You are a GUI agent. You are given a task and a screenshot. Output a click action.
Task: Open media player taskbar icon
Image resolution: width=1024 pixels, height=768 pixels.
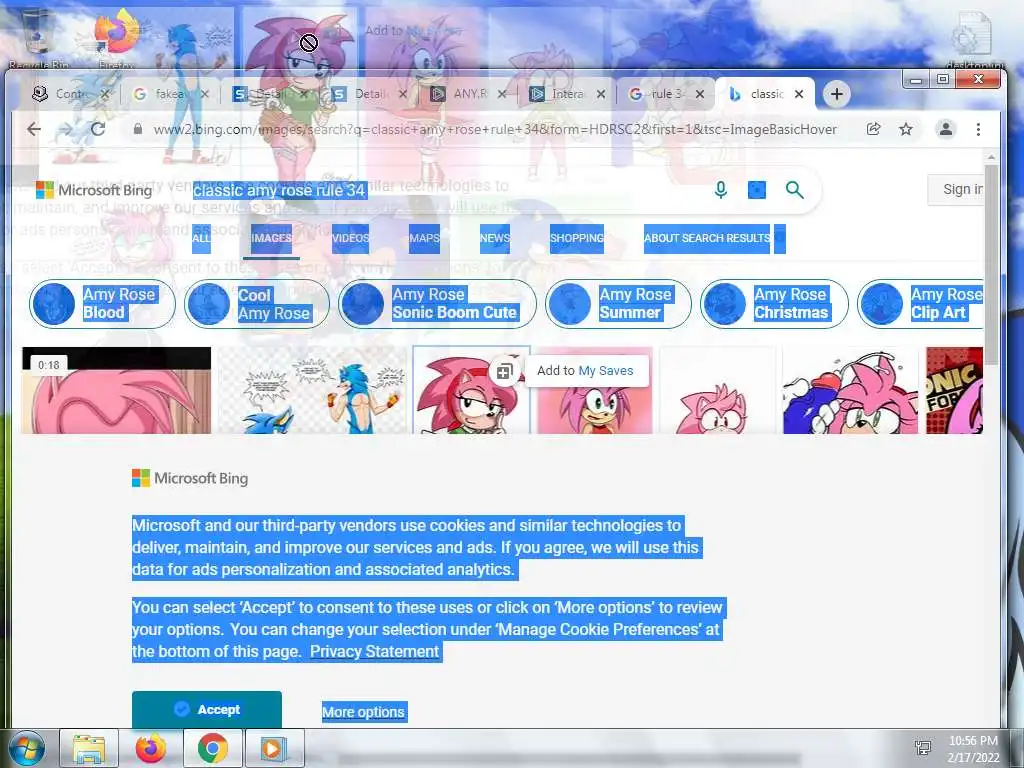click(274, 748)
